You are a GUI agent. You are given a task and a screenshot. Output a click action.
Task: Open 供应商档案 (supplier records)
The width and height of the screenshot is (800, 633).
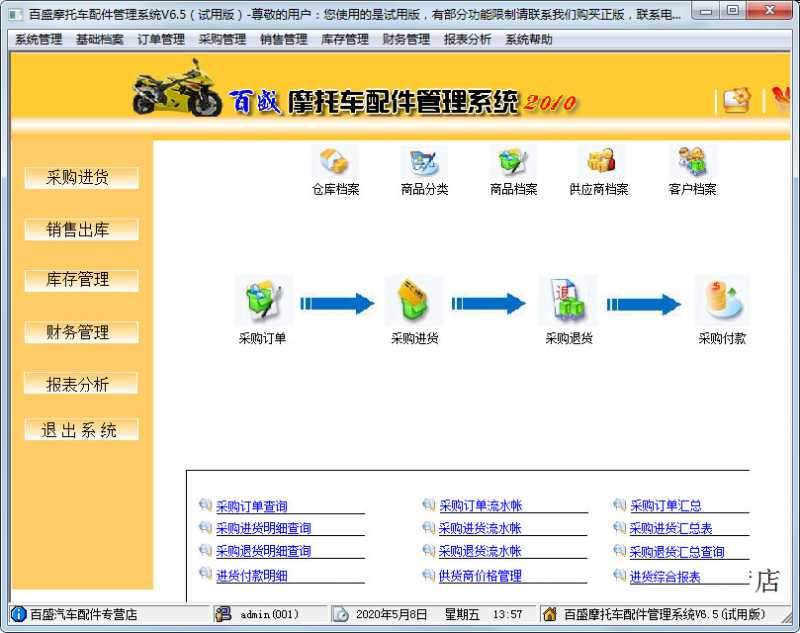tap(600, 165)
